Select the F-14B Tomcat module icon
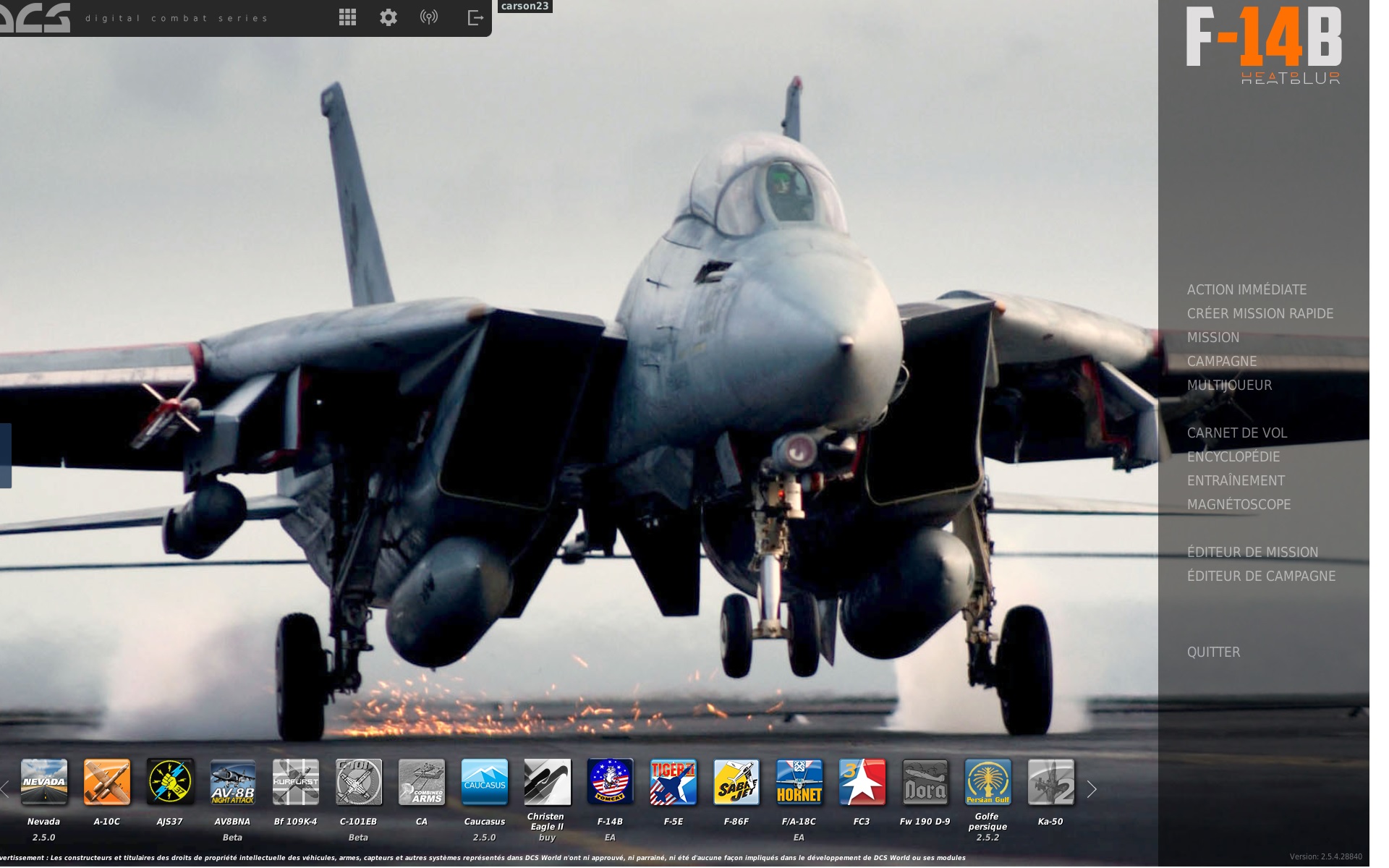Image resolution: width=1389 pixels, height=868 pixels. (611, 782)
